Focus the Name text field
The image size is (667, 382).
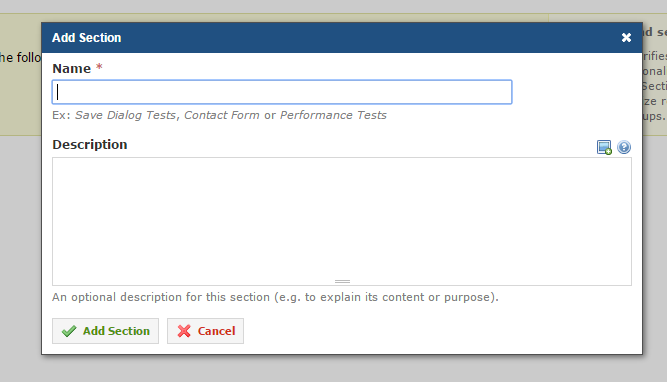point(282,92)
